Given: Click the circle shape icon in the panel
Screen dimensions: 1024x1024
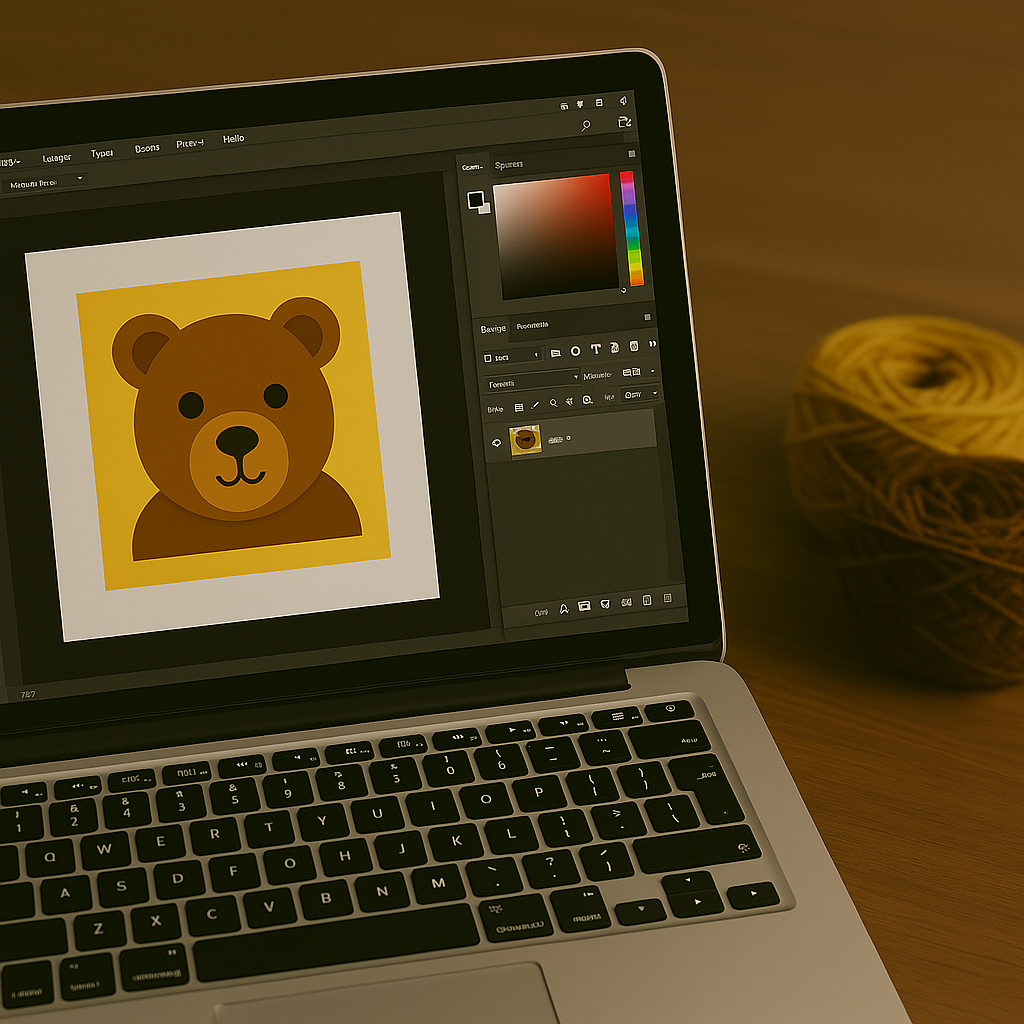Looking at the screenshot, I should tap(576, 351).
